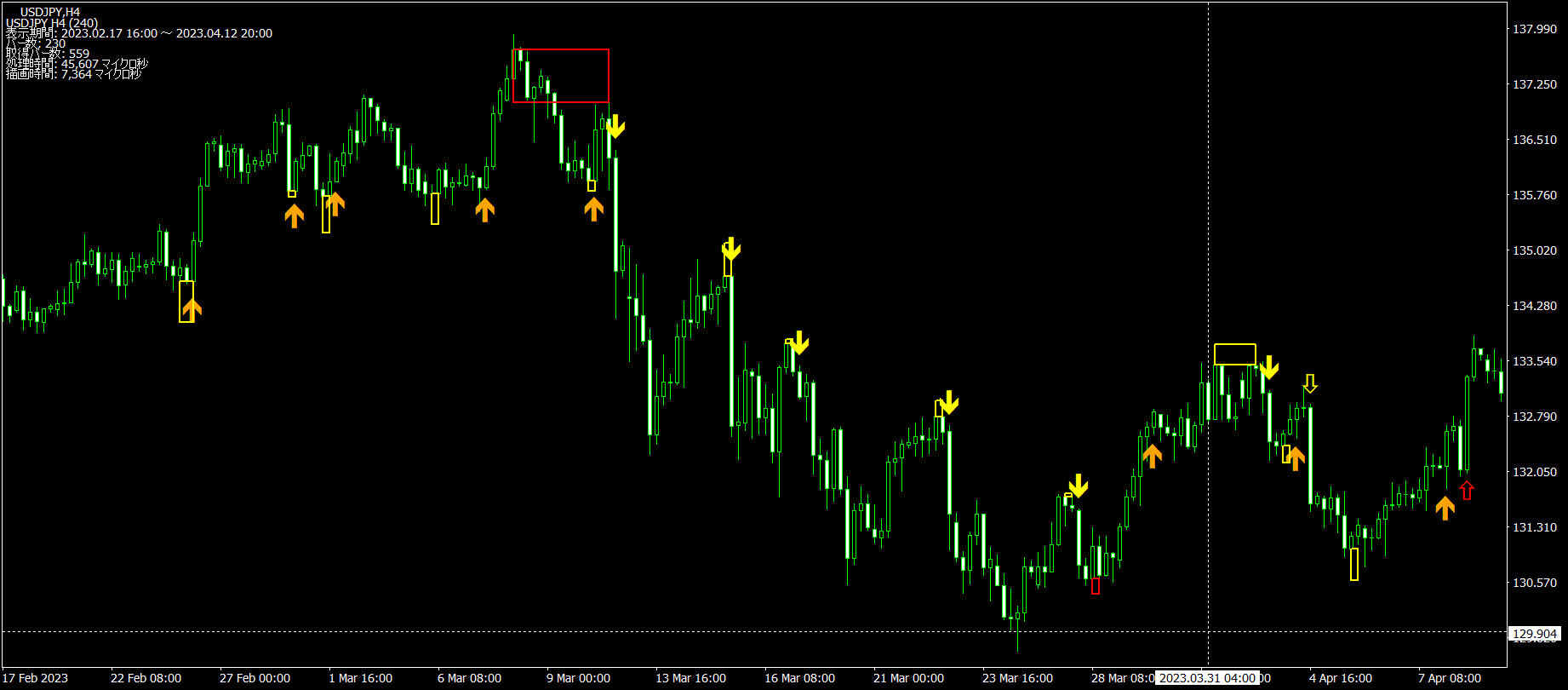The width and height of the screenshot is (1568, 690).
Task: Select the '21 Mar 00:00' time label
Action: (908, 678)
